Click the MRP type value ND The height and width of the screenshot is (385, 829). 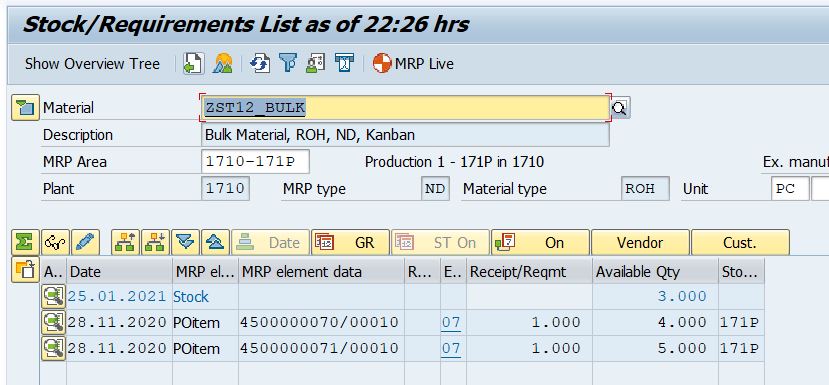(435, 189)
